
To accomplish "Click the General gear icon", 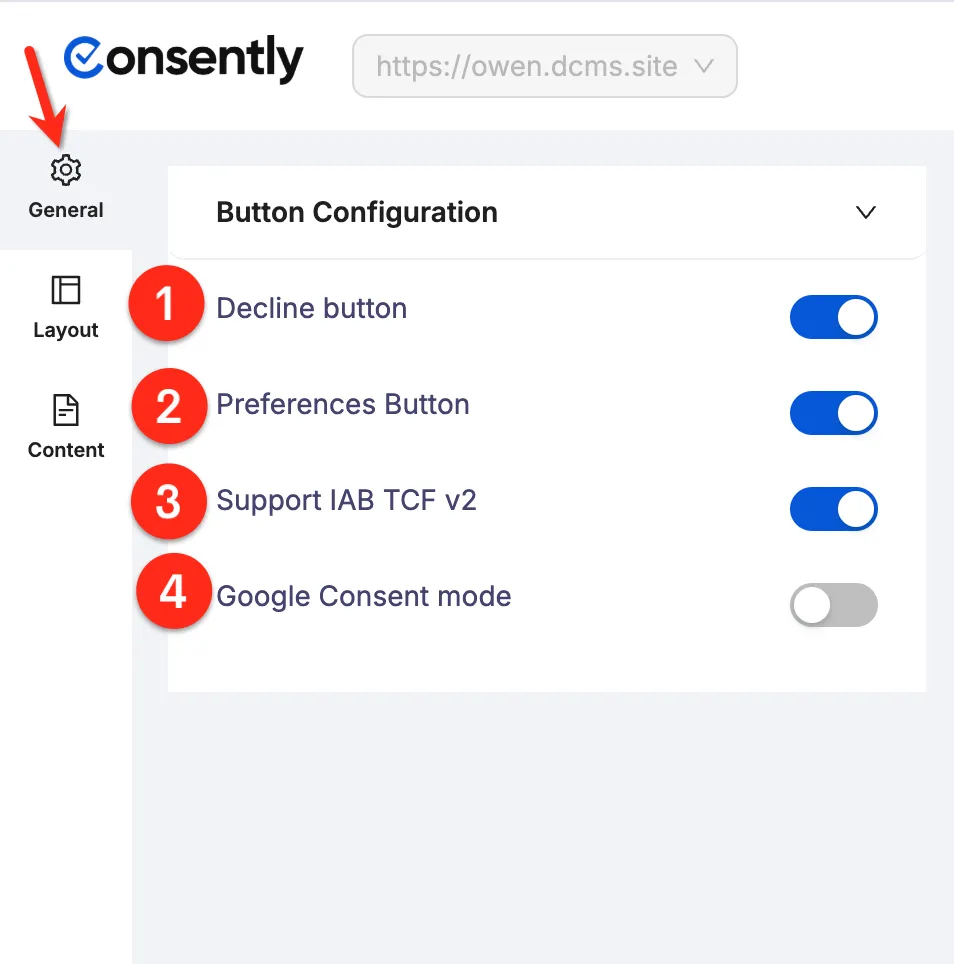I will [66, 170].
